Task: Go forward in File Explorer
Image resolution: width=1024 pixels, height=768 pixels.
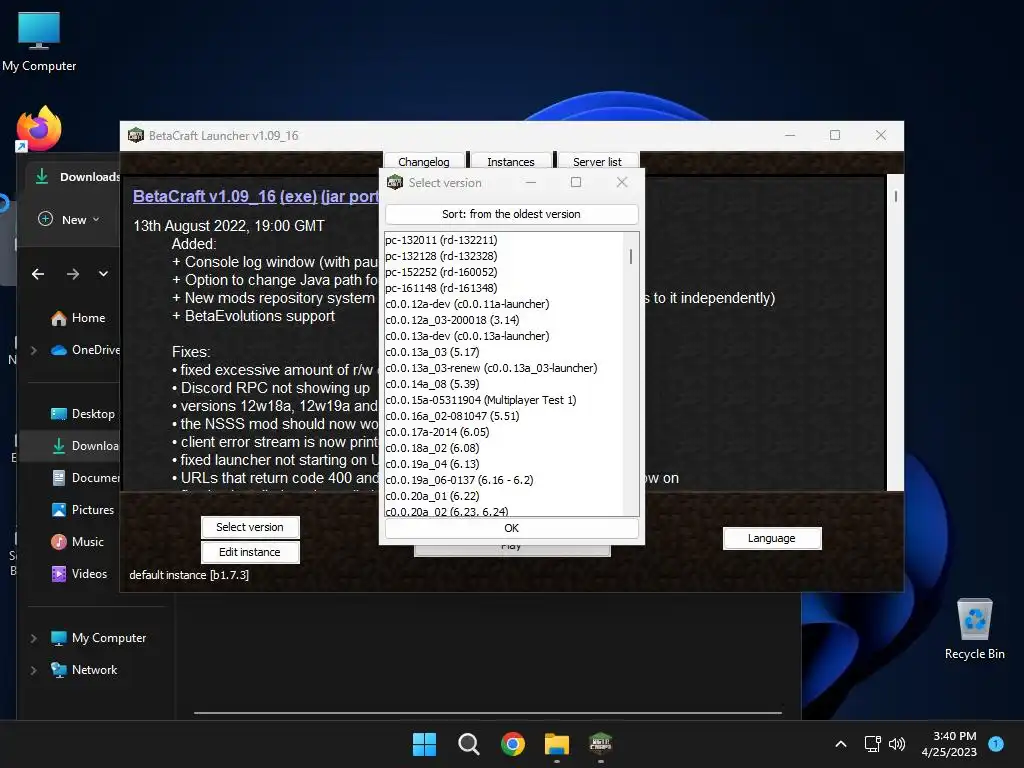Action: click(72, 274)
